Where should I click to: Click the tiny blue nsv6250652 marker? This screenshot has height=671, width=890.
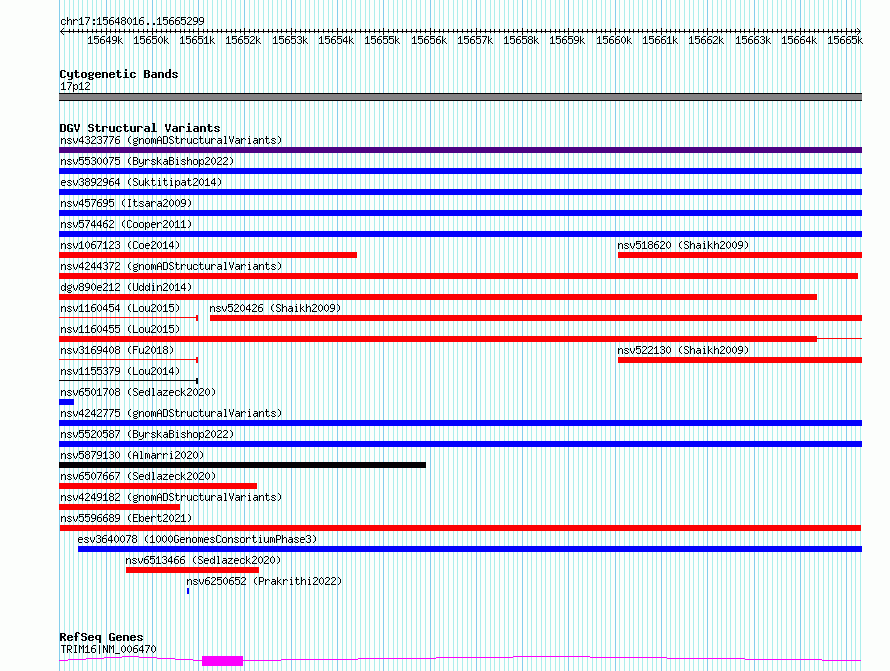click(x=188, y=591)
